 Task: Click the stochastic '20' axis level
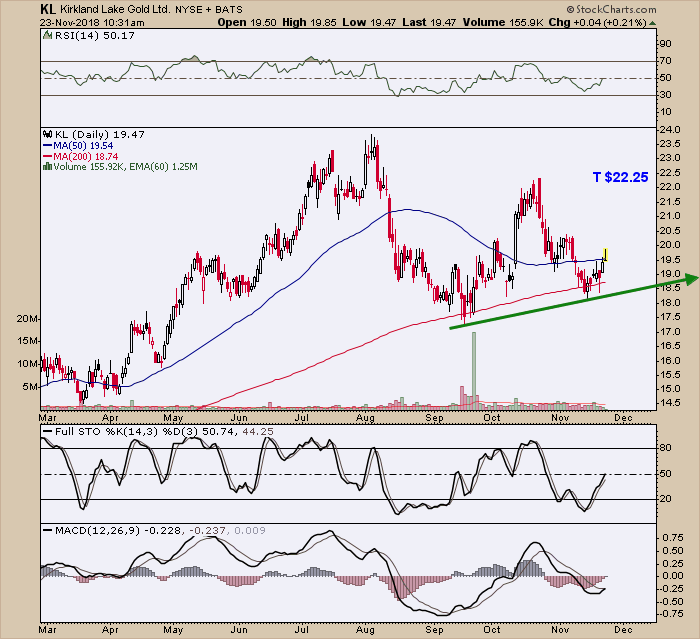point(666,499)
